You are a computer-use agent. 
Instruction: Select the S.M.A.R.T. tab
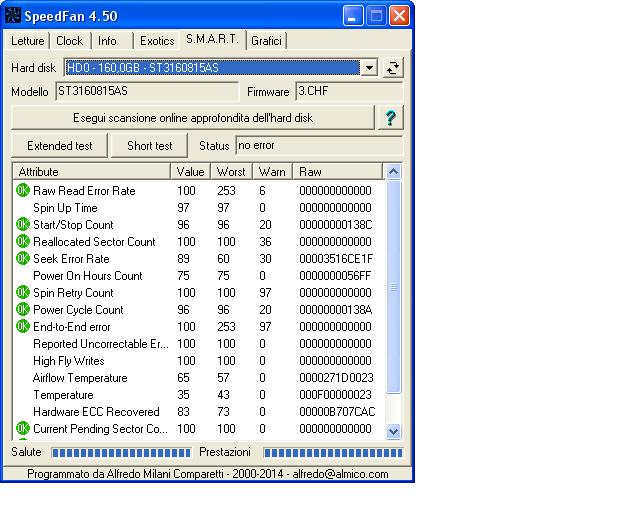[x=212, y=39]
